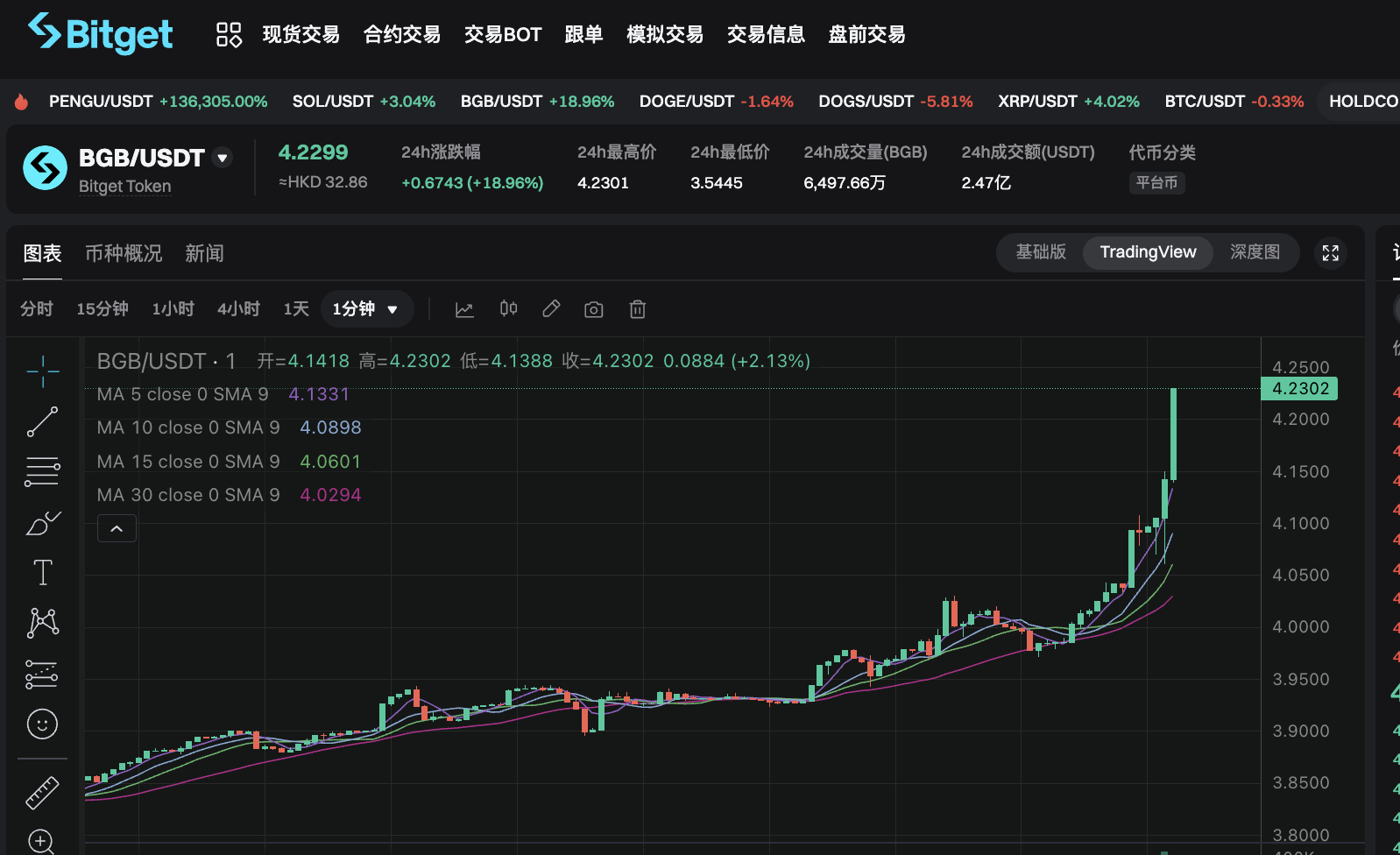Select the XABCD pattern tool
The height and width of the screenshot is (855, 1400).
click(43, 623)
